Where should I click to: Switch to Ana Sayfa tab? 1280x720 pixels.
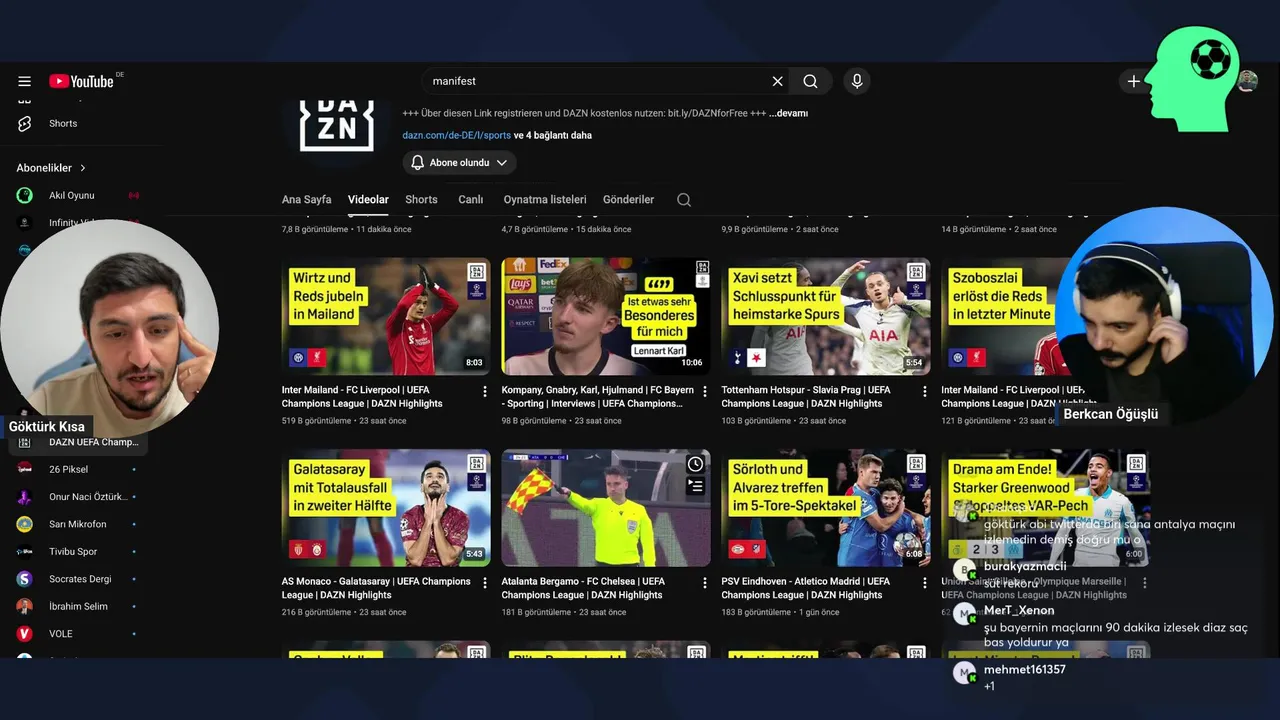[x=306, y=200]
